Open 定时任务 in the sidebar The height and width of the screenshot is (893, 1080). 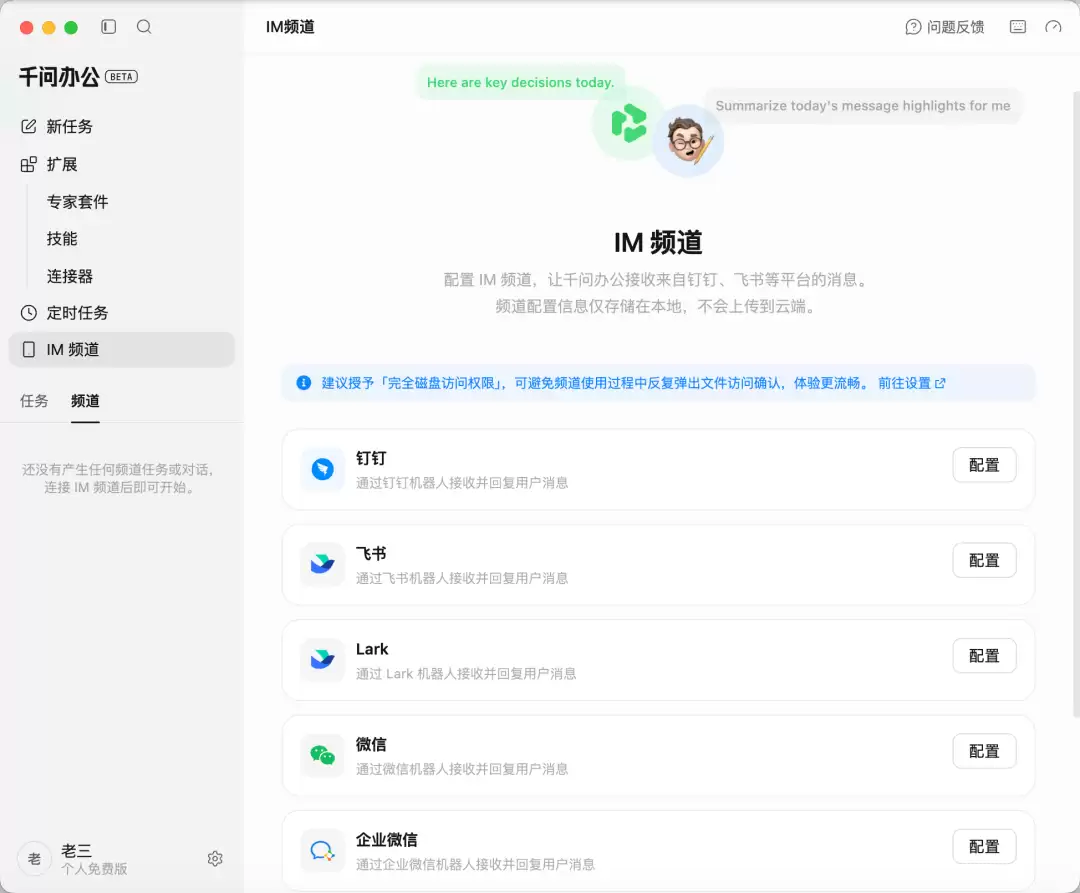click(x=77, y=313)
